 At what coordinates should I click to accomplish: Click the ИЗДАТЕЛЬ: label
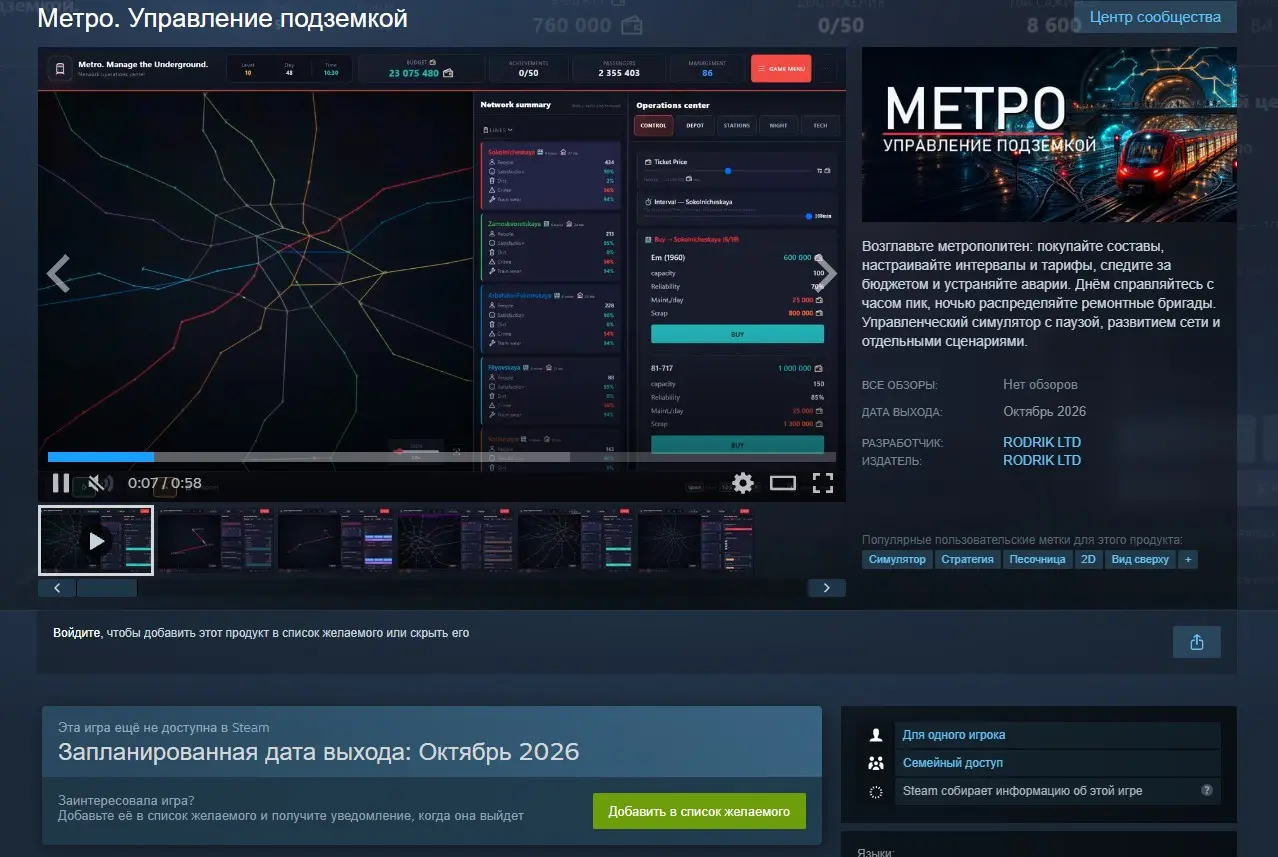892,461
